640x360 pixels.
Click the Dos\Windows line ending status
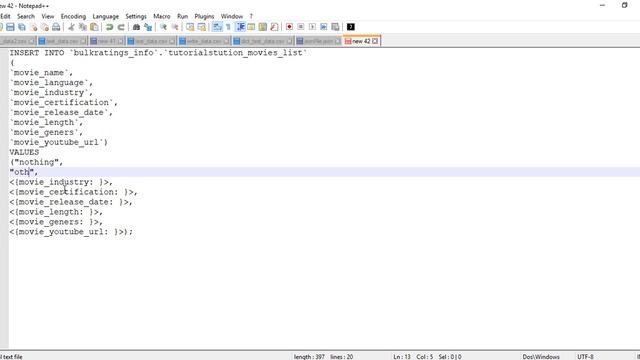point(541,357)
